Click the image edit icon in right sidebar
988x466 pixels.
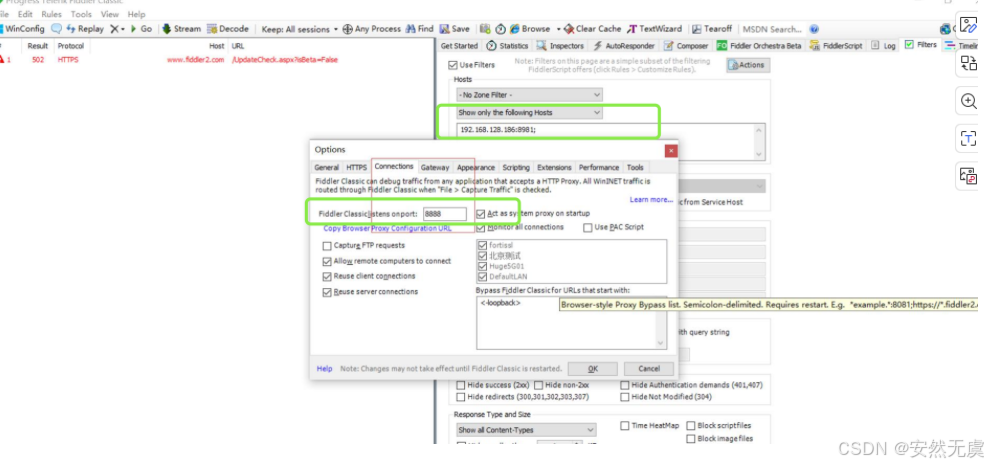[968, 25]
